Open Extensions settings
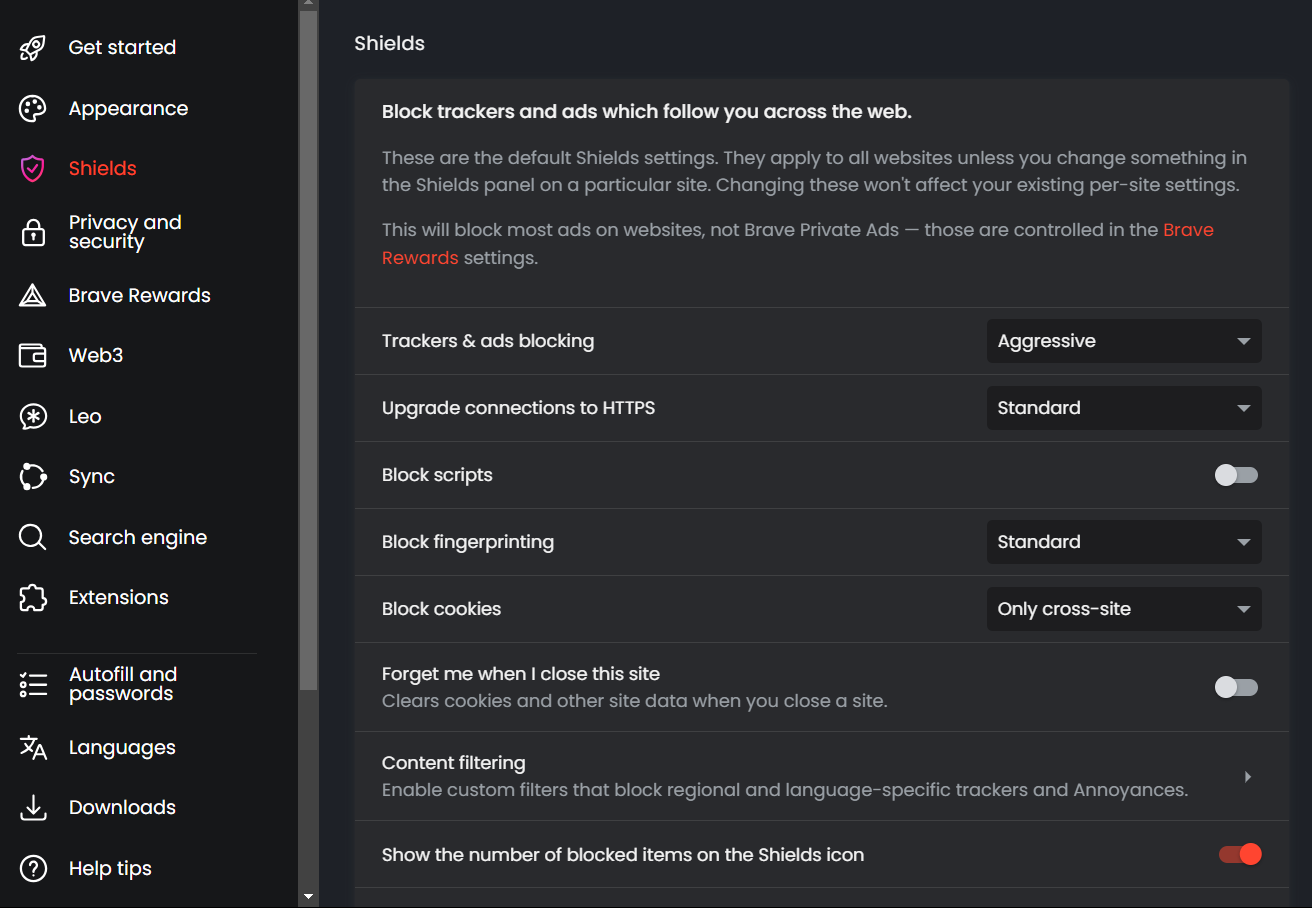The image size is (1312, 908). point(118,598)
